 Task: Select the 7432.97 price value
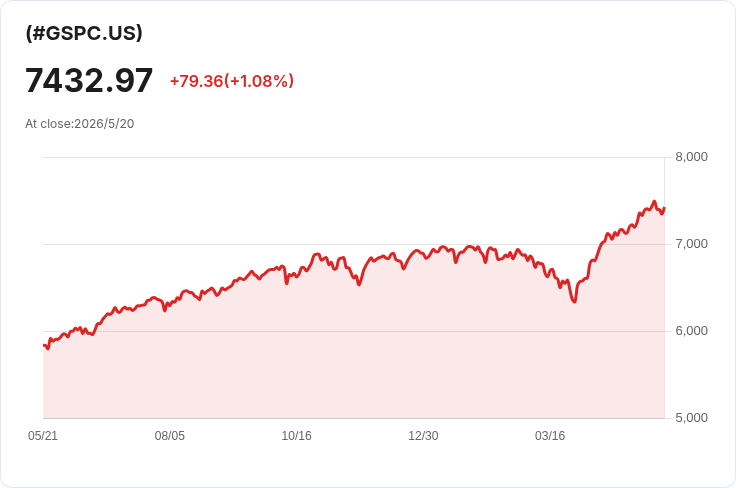pyautogui.click(x=89, y=80)
